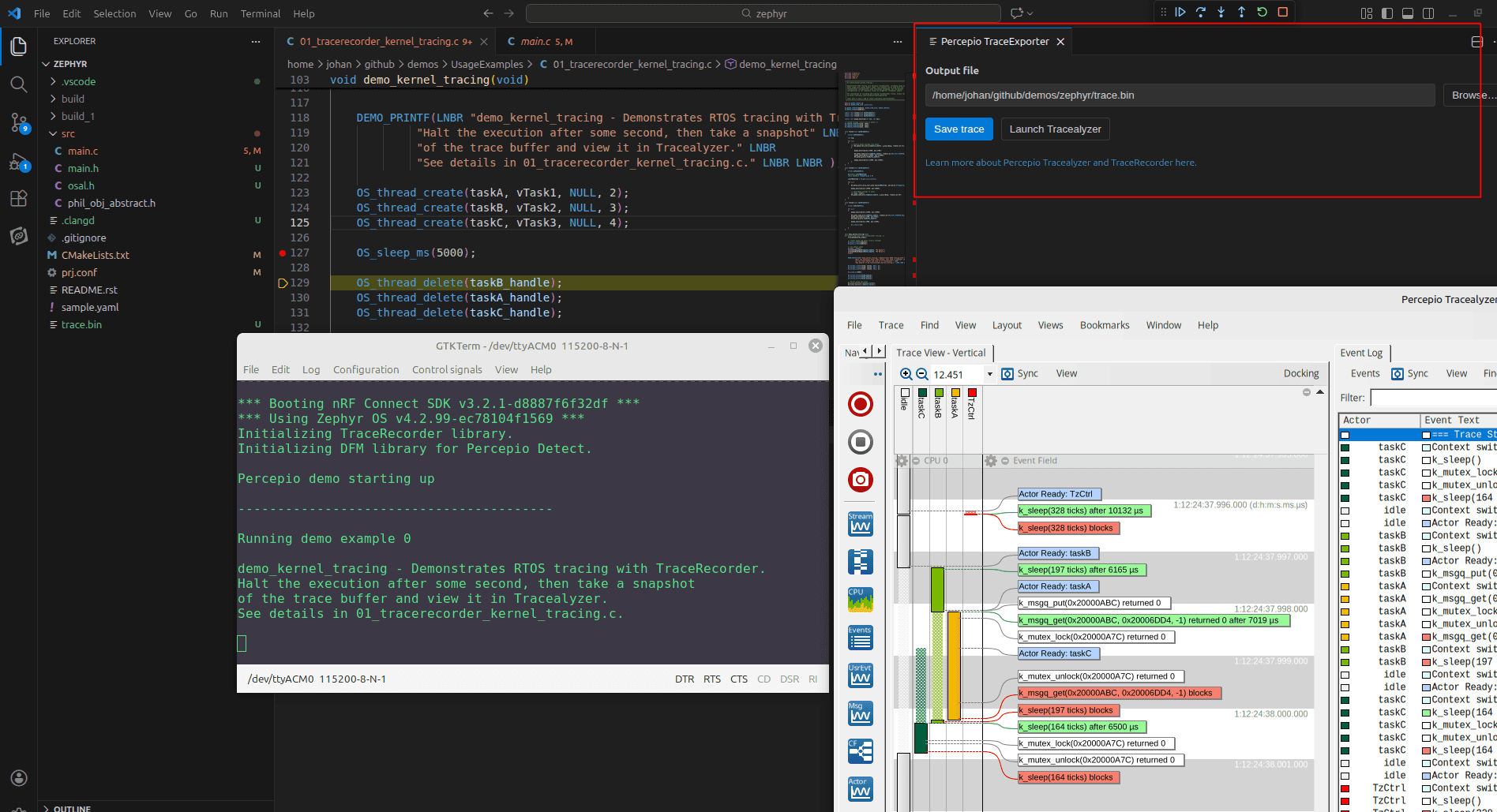Open the Communication Flow (CF) view
Image resolution: width=1497 pixels, height=812 pixels.
tap(861, 743)
